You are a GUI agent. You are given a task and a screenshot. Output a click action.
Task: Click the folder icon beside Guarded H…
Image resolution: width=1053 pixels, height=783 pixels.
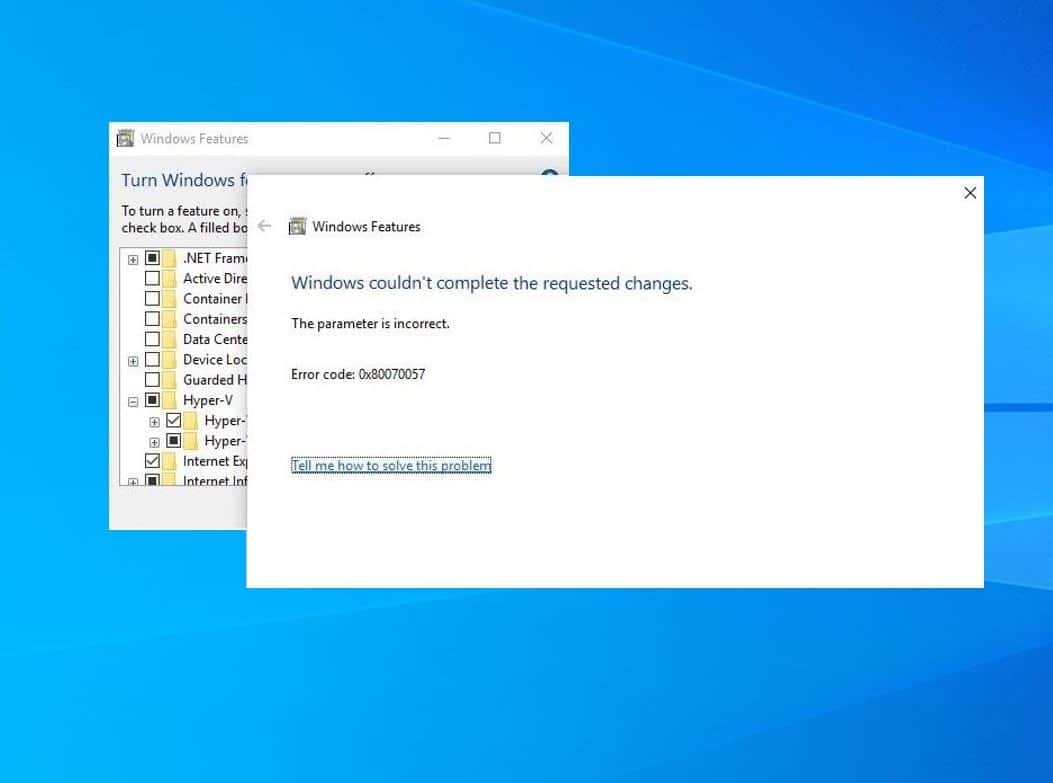(x=170, y=379)
